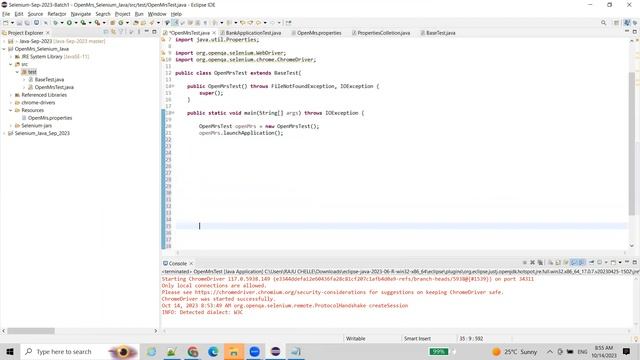640x360 pixels.
Task: Expand the Referenced Libraries node
Action: click(11, 95)
